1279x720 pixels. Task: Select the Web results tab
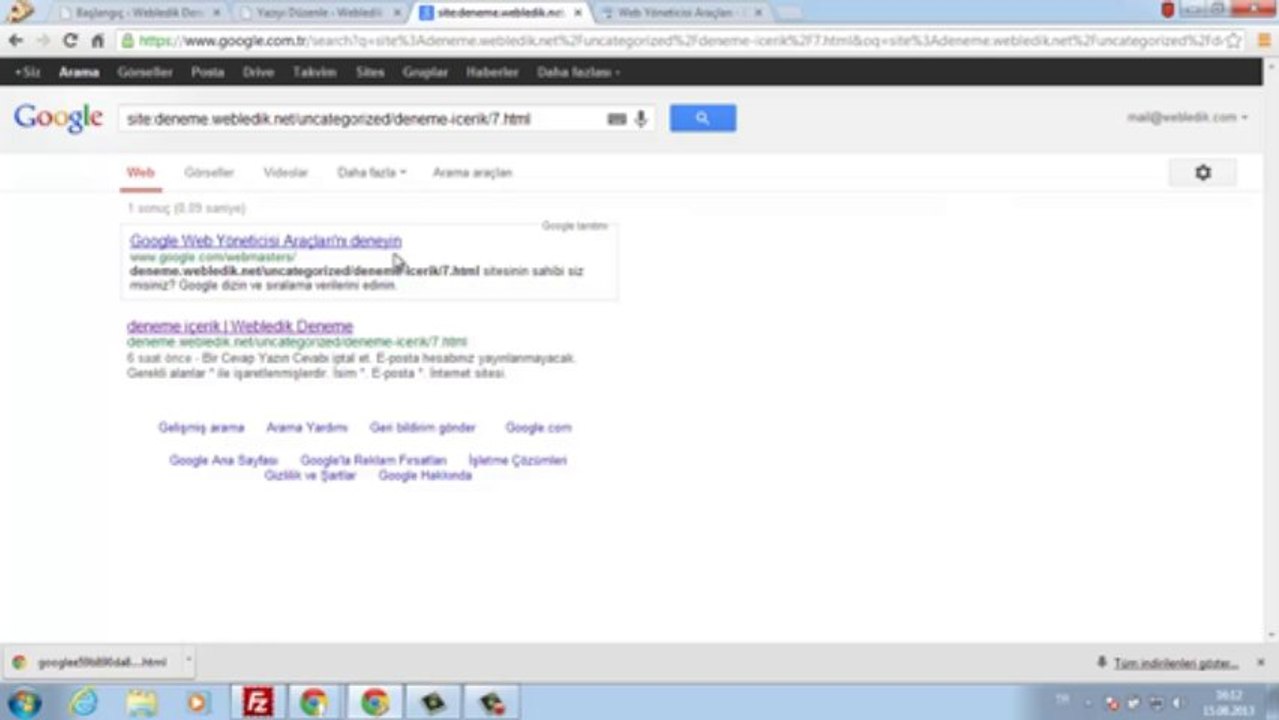(x=140, y=173)
